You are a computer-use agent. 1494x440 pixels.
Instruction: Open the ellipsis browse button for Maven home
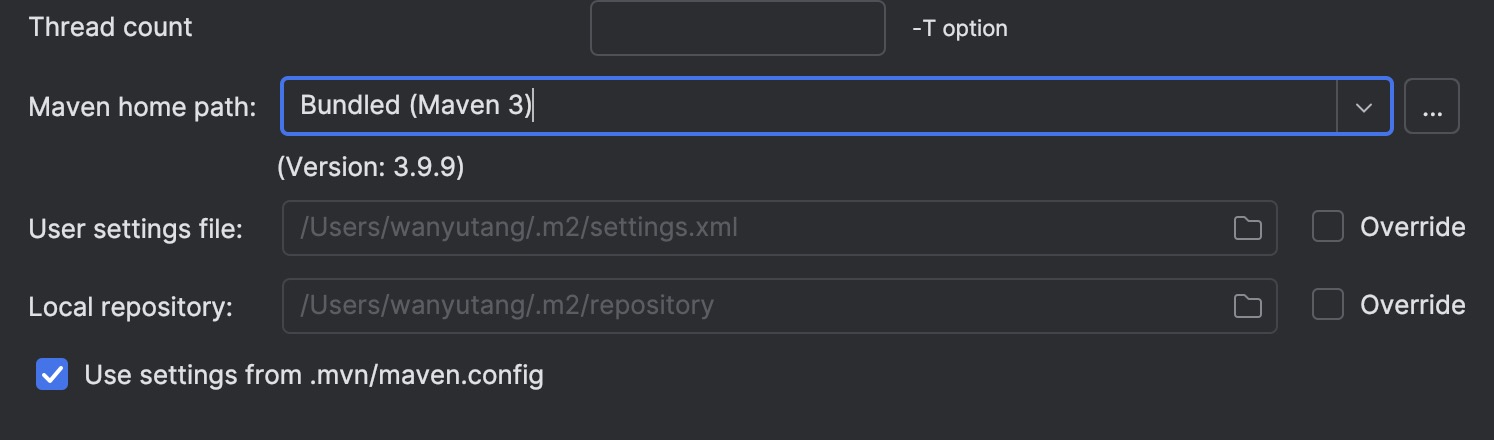(x=1432, y=106)
